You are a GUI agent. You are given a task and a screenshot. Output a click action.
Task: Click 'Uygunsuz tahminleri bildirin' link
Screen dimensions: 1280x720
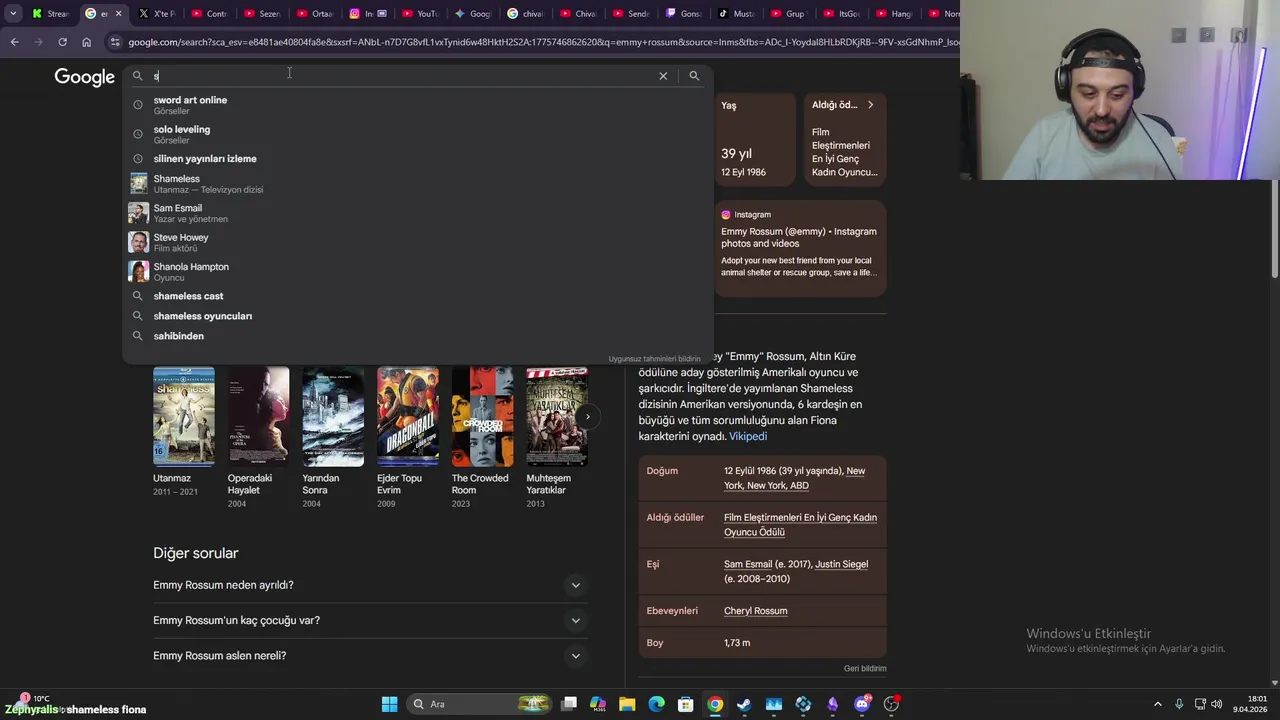654,359
